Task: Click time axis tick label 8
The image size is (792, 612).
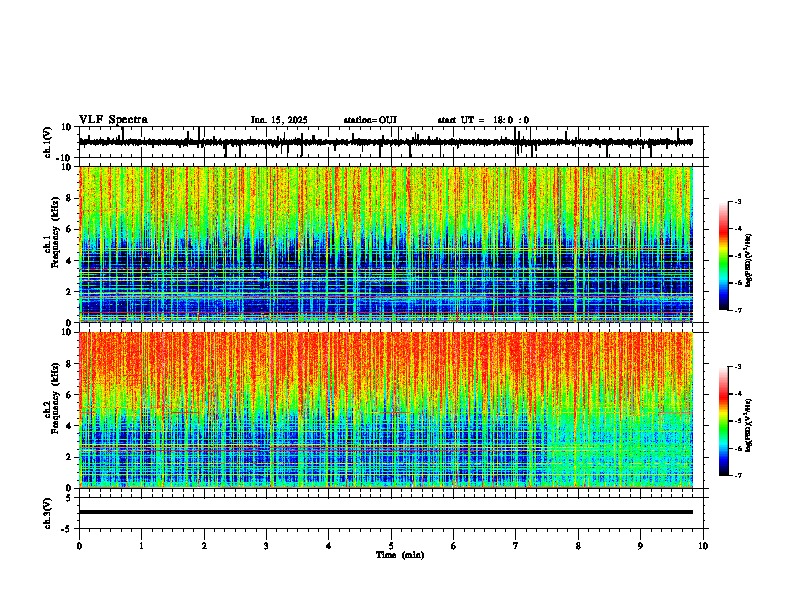Action: tap(578, 546)
